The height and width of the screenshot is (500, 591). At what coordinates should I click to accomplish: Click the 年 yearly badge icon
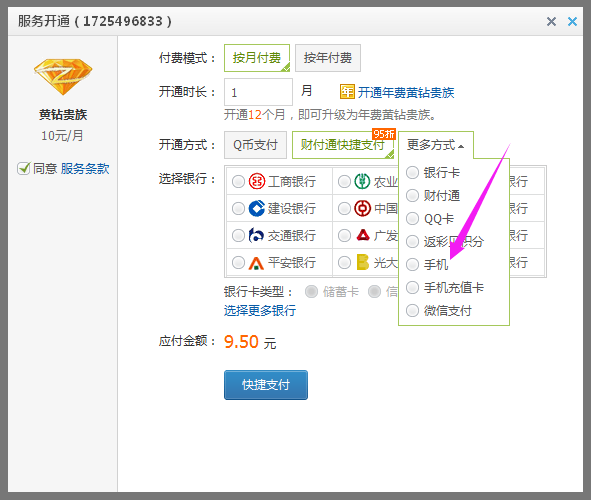347,92
